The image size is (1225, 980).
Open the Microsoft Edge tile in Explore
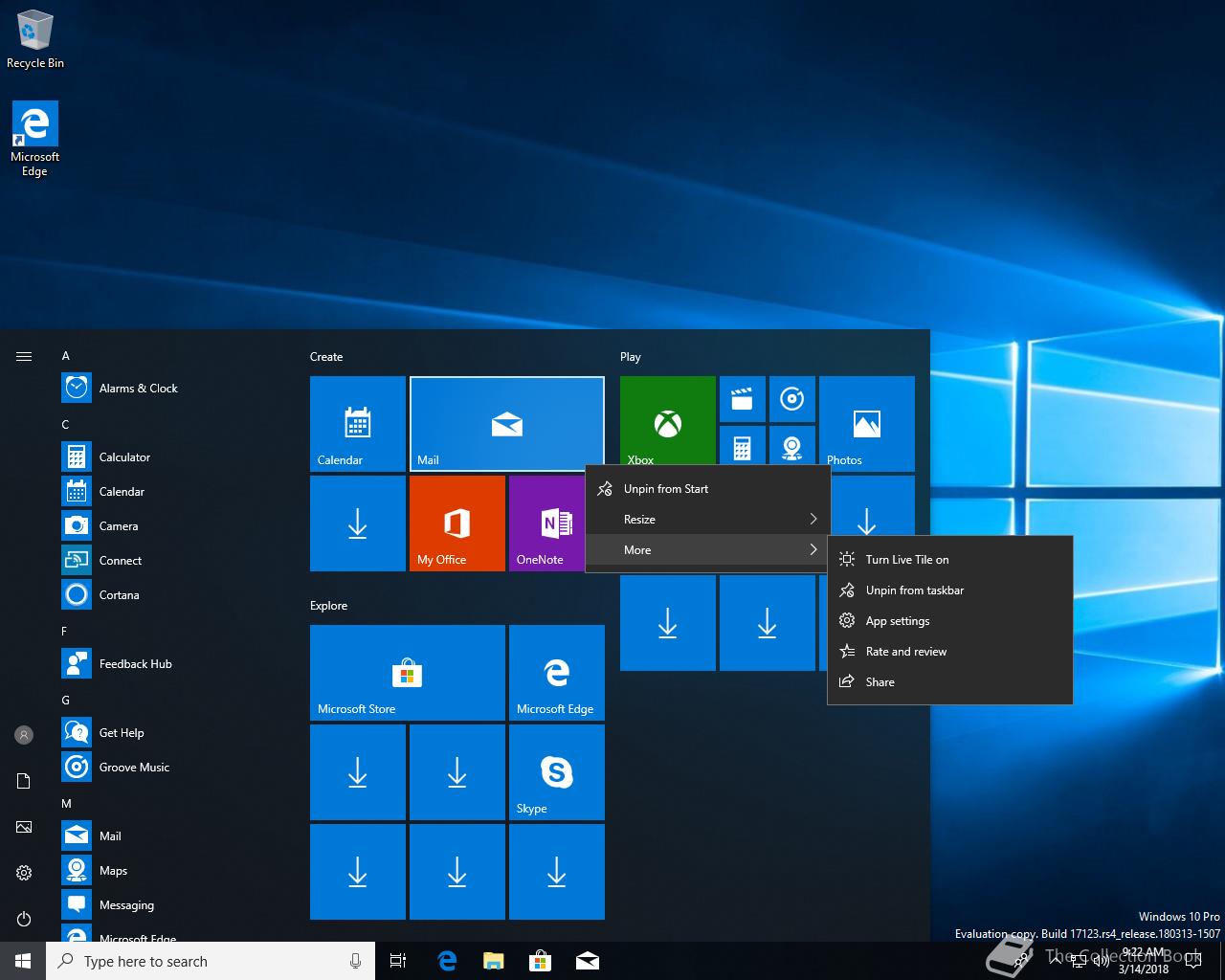coord(557,673)
